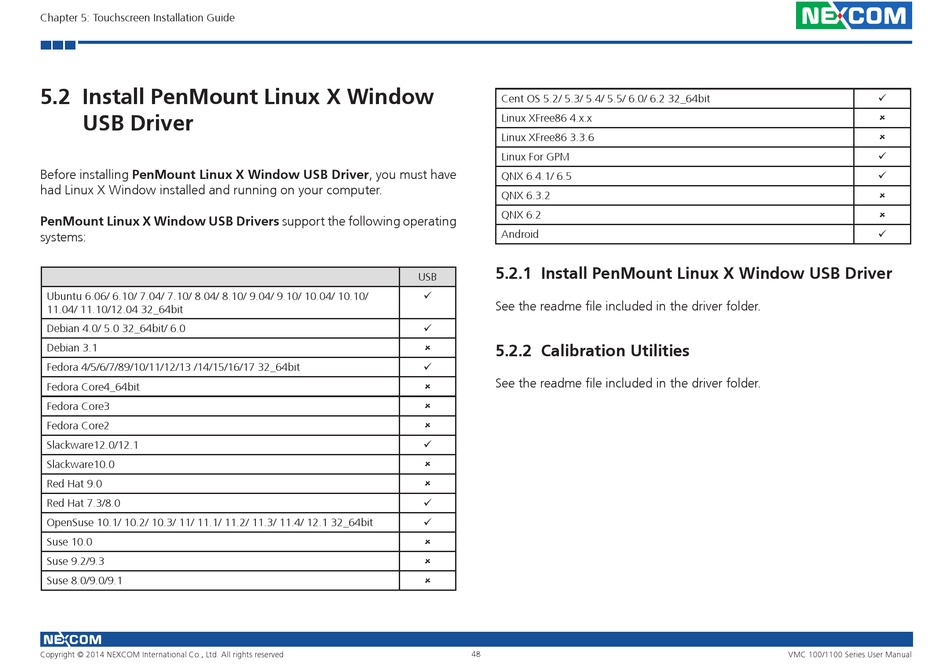Click the cross mark for Fedora Core2
950x664 pixels.
point(427,425)
